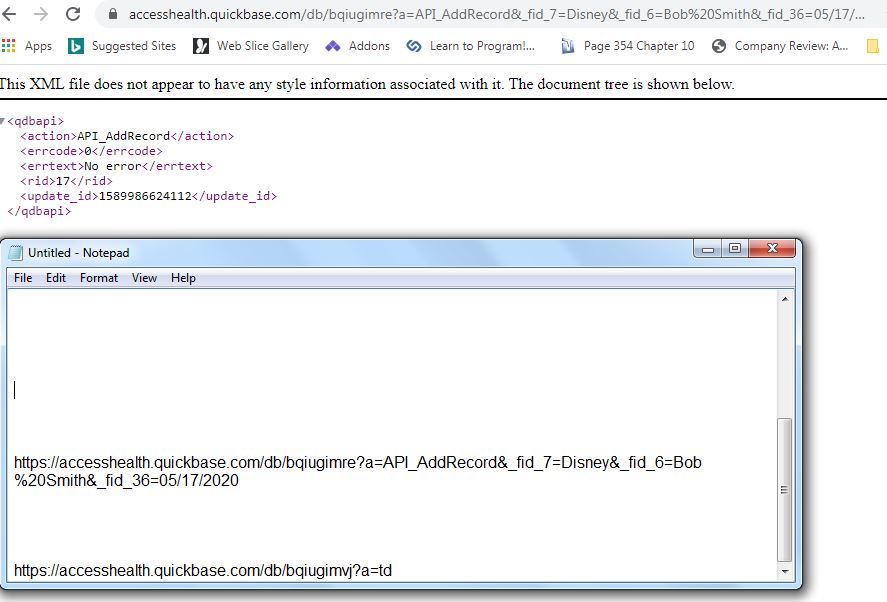Open the Suggested Sites Bing icon bookmark

tap(75, 46)
